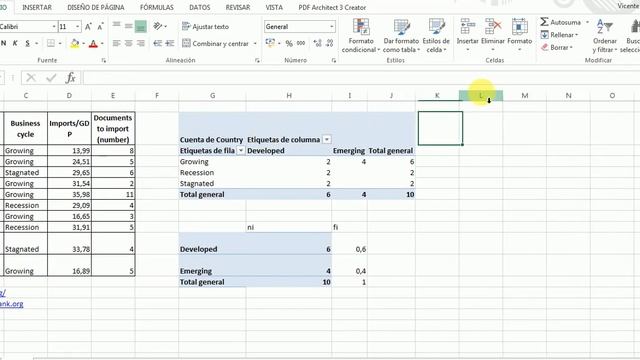Image resolution: width=640 pixels, height=360 pixels.
Task: Increase font size icon
Action: 88,27
